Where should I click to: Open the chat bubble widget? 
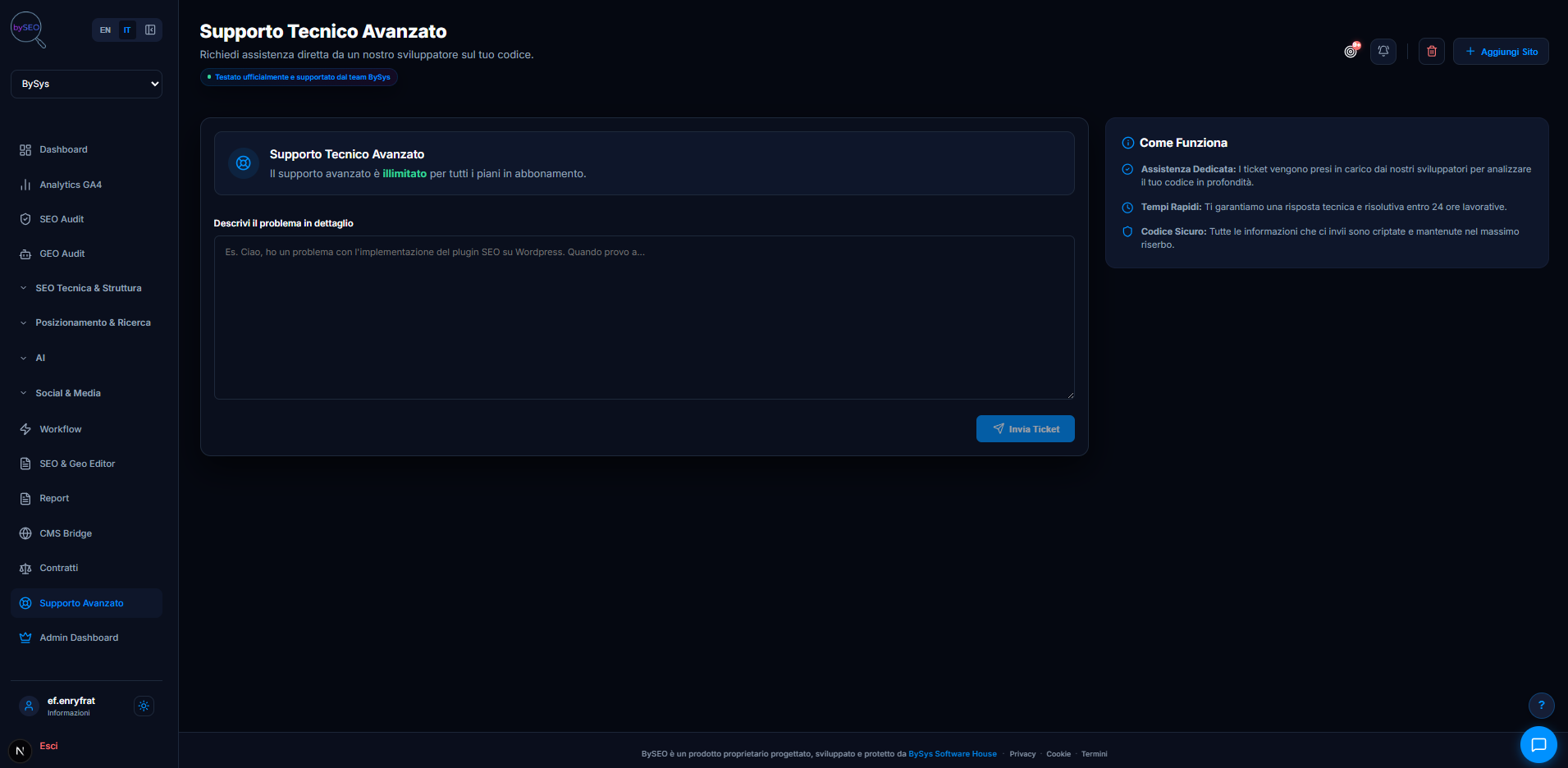point(1538,745)
